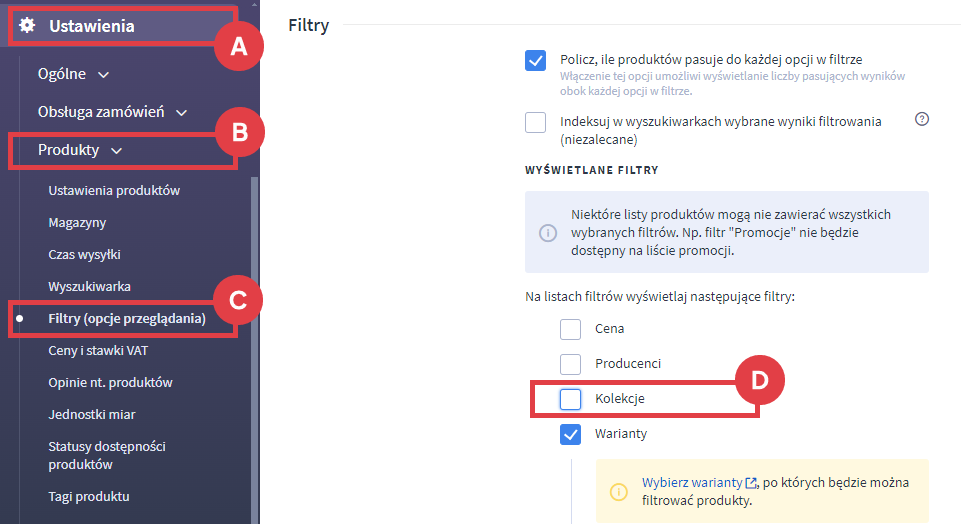Uncheck the Warianty filter checkbox
This screenshot has width=961, height=524.
tap(570, 434)
